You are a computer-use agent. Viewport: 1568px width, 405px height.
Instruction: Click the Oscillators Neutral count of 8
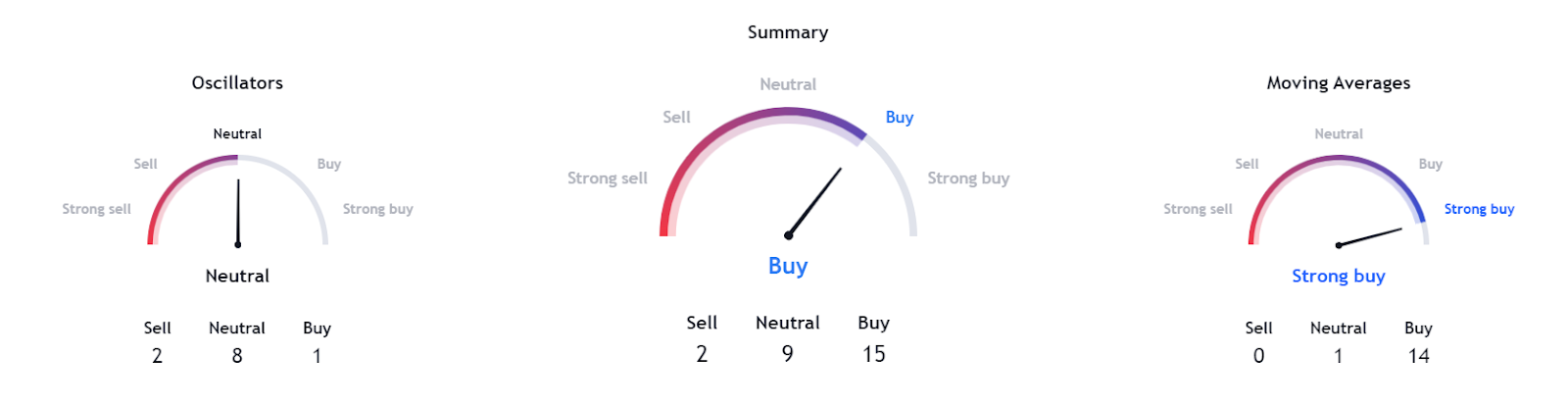pyautogui.click(x=237, y=356)
